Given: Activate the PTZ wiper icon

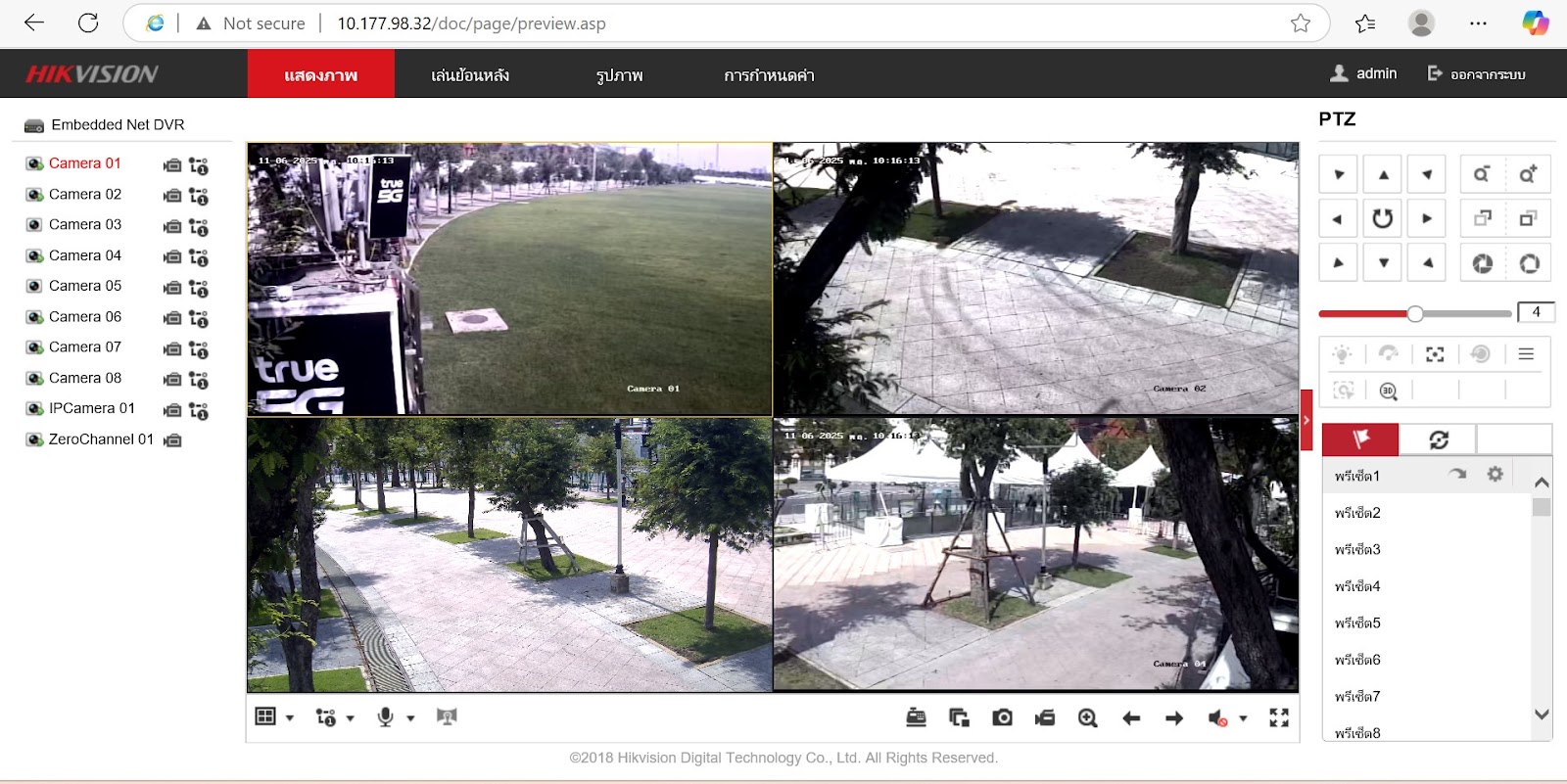Looking at the screenshot, I should pos(1388,354).
